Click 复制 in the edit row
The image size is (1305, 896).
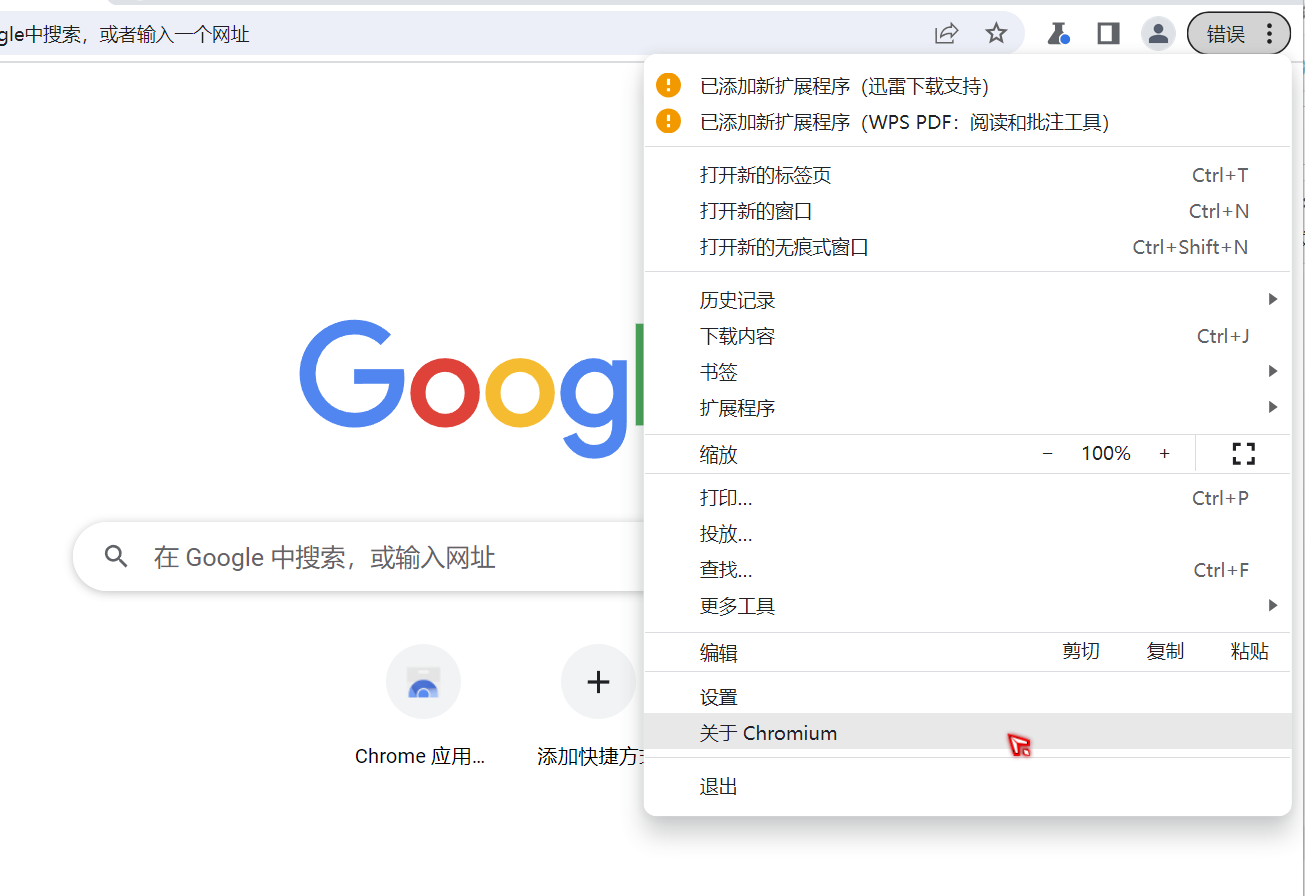(x=1165, y=652)
